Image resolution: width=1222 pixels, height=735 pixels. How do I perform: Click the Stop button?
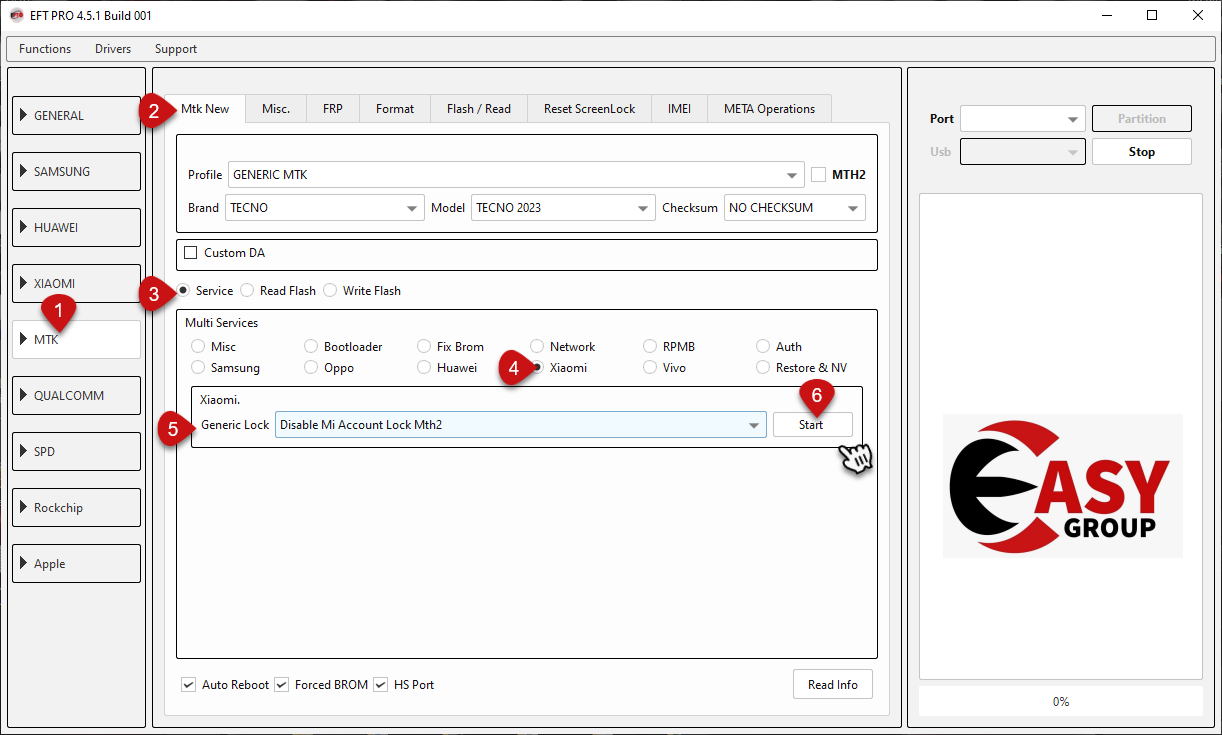(1141, 152)
